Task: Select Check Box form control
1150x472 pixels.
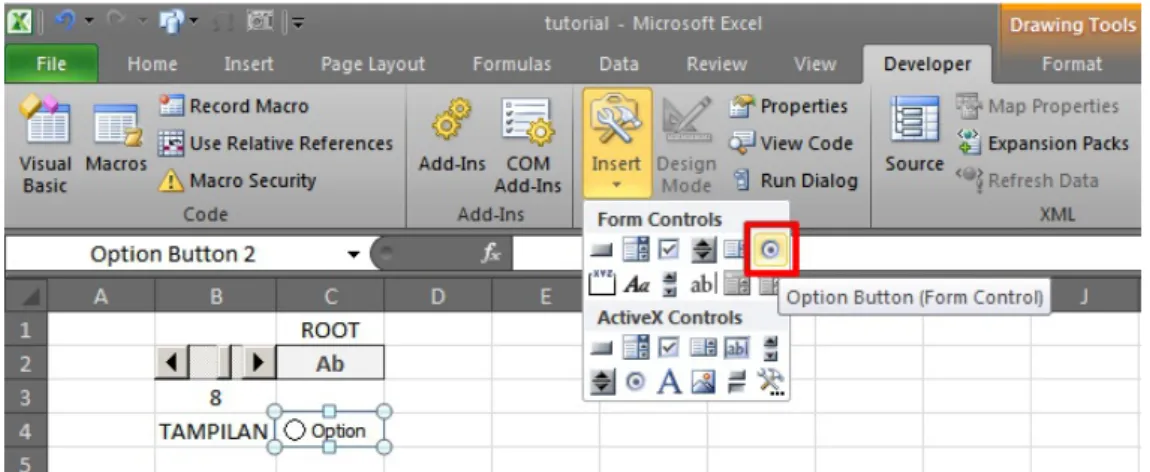Action: click(667, 251)
